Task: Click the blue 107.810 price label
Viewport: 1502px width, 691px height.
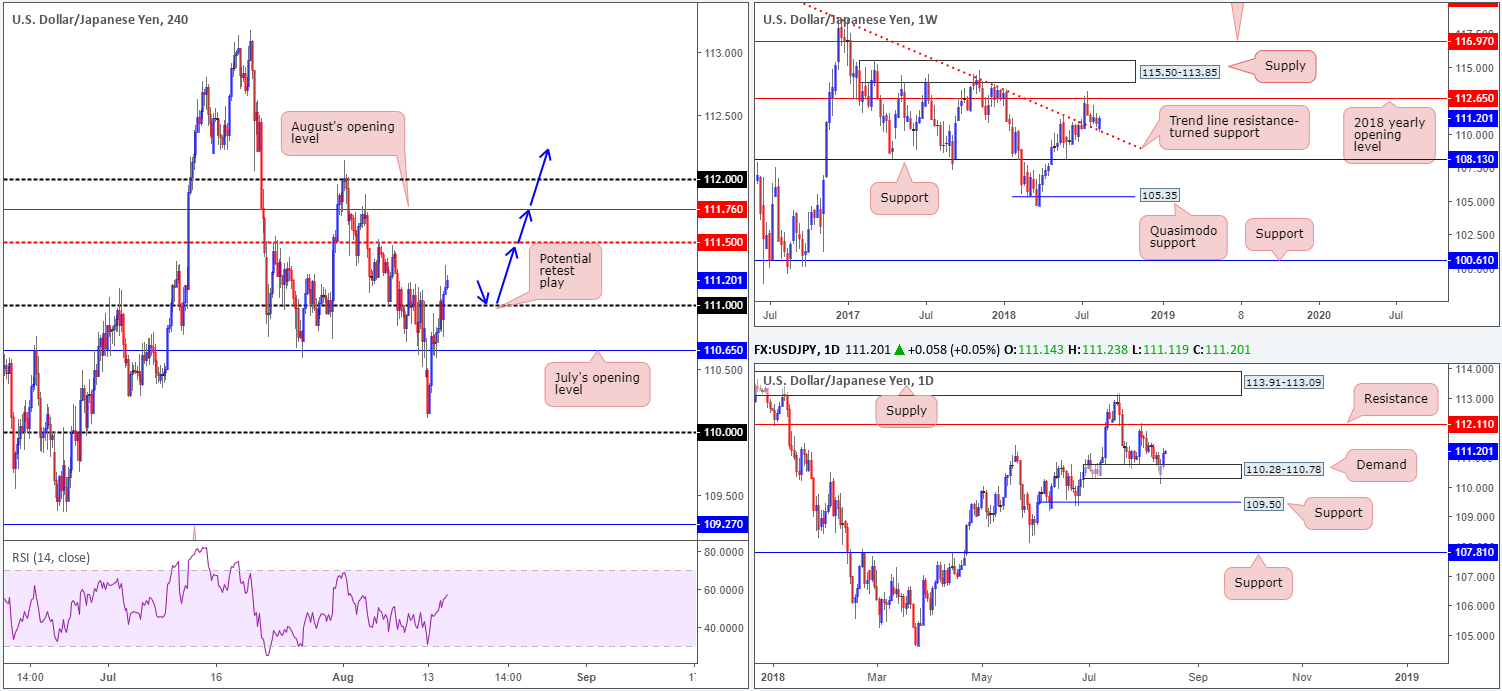Action: pyautogui.click(x=1475, y=551)
